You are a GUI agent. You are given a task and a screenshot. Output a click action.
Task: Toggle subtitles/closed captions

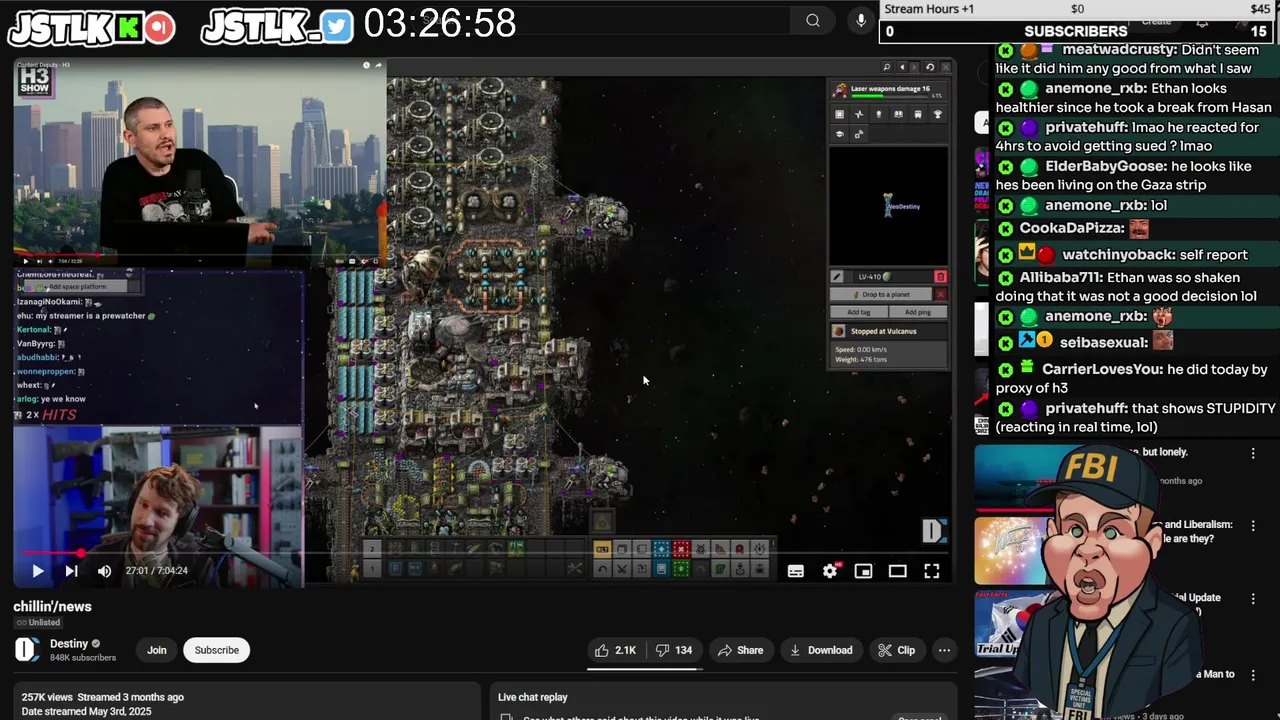[x=796, y=571]
